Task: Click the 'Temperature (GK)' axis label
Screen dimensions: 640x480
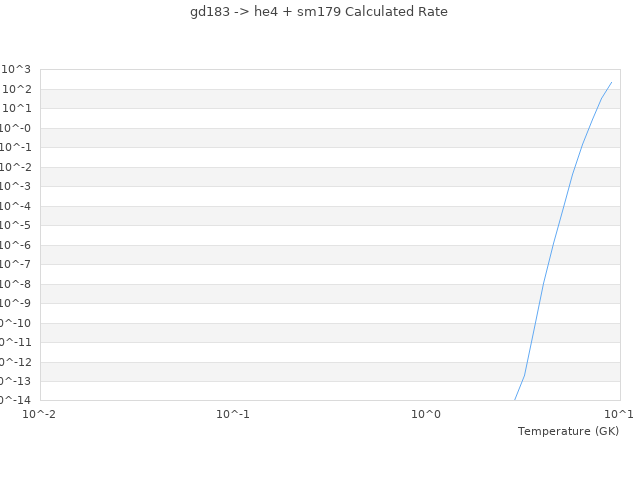Action: (x=568, y=431)
